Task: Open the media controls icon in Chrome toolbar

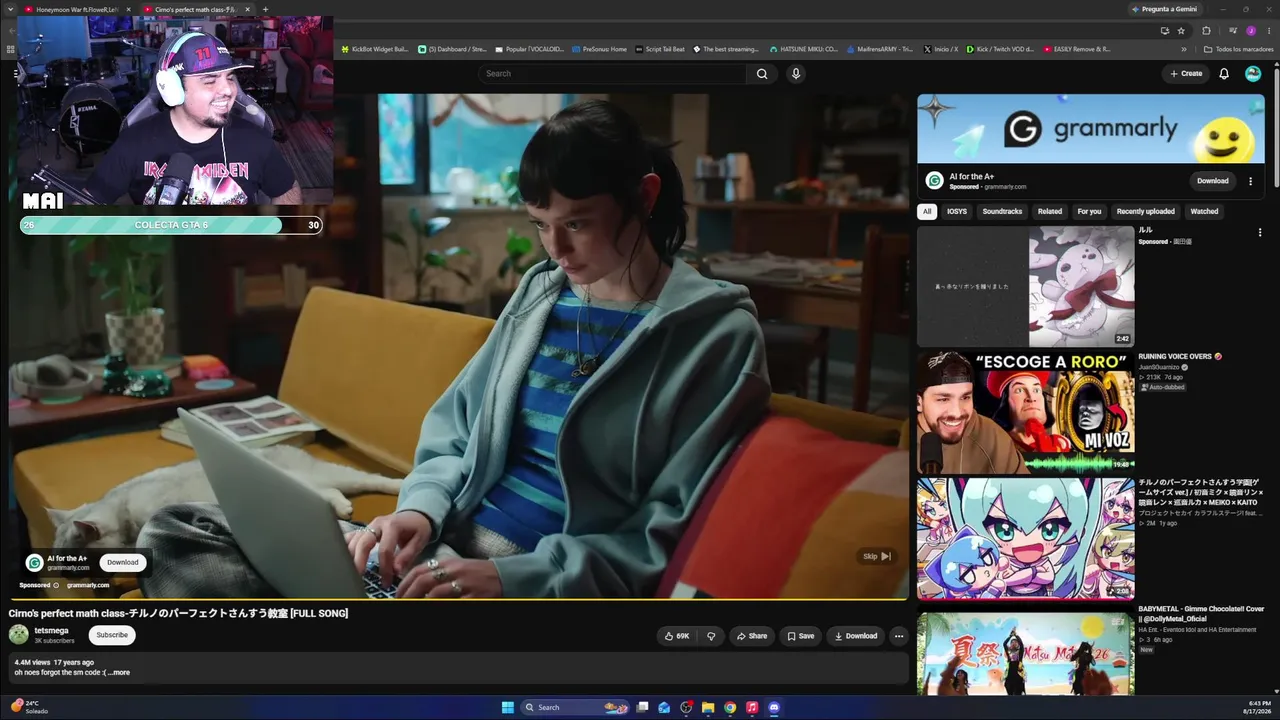Action: coord(1232,30)
